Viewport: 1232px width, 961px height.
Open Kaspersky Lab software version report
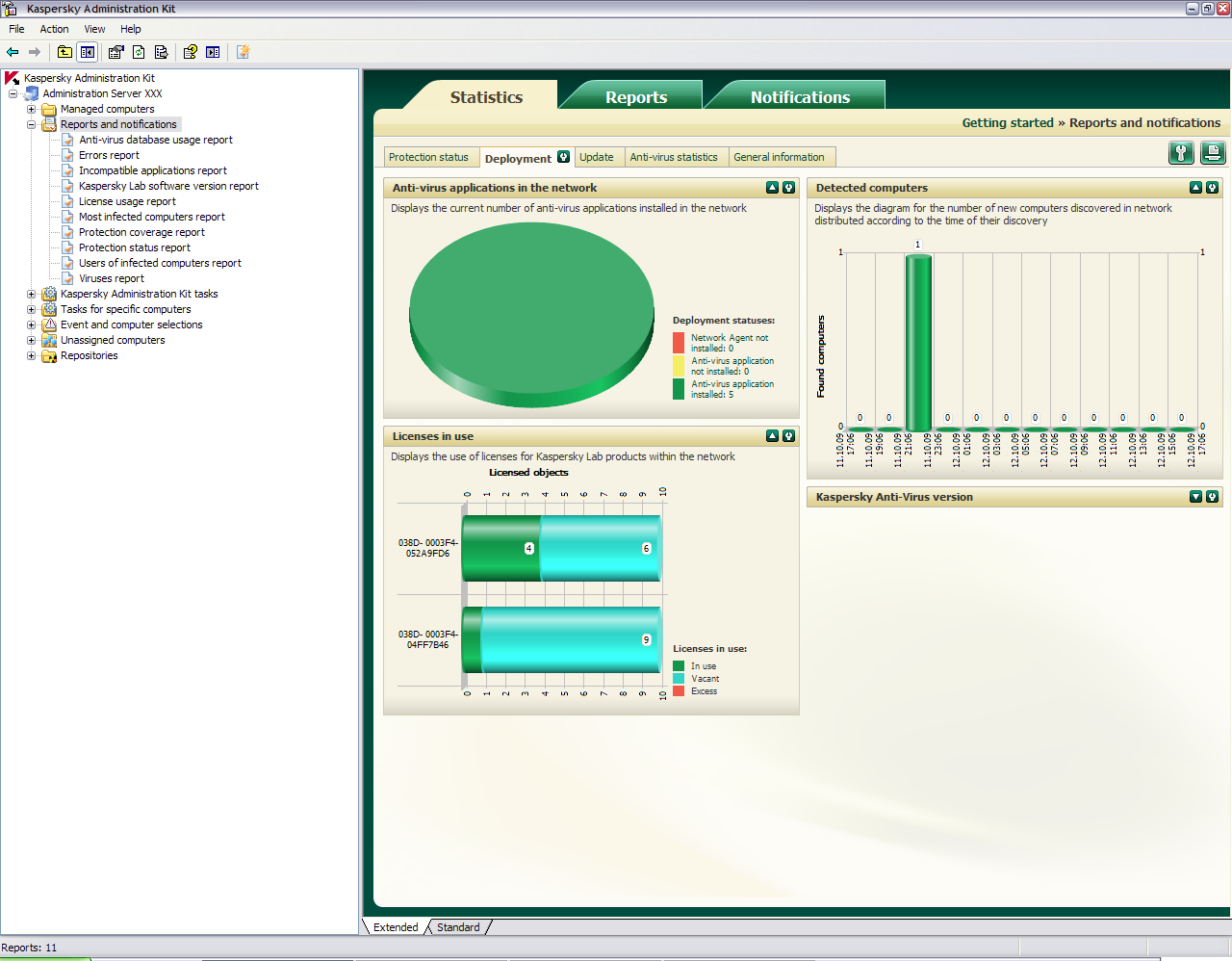point(168,186)
